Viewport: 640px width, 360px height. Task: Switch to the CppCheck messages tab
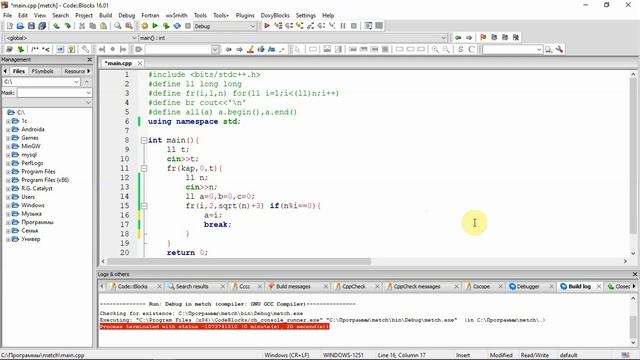[417, 287]
